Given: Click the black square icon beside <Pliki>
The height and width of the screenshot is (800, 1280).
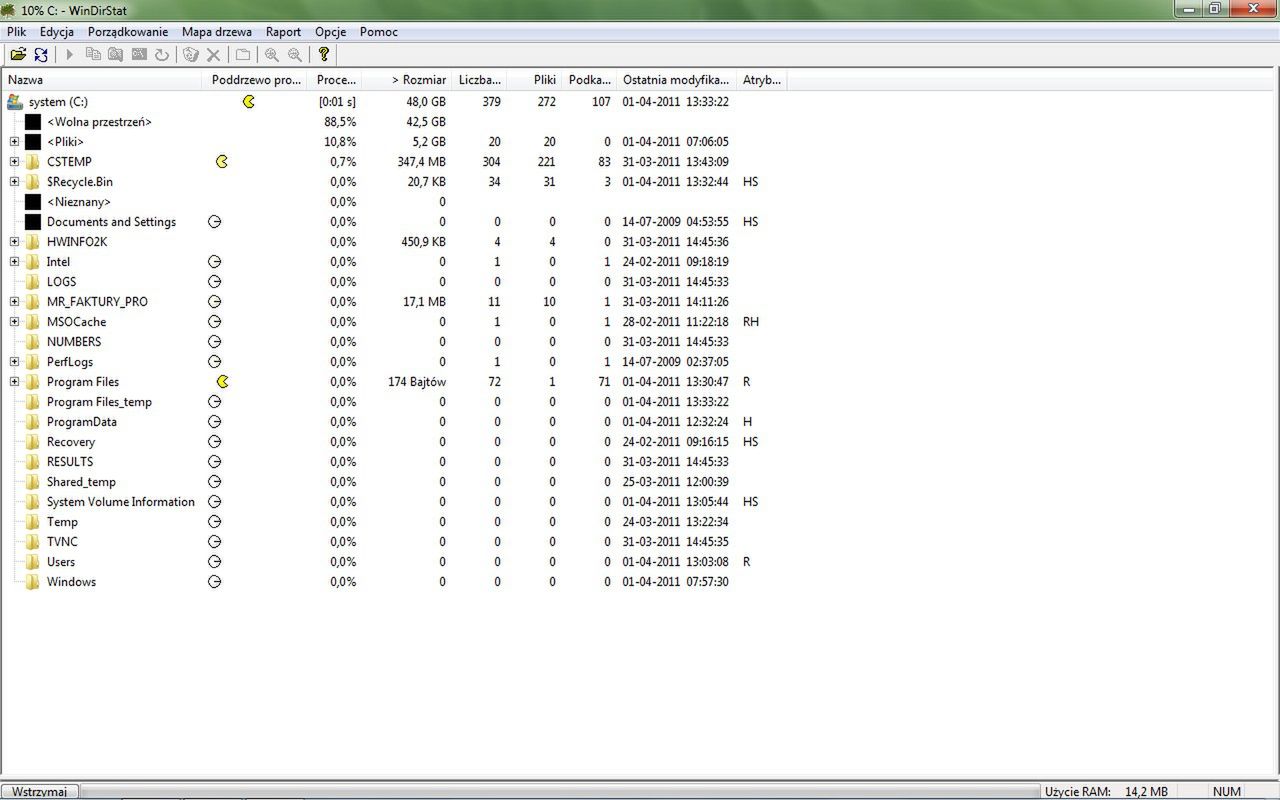Looking at the screenshot, I should point(33,141).
